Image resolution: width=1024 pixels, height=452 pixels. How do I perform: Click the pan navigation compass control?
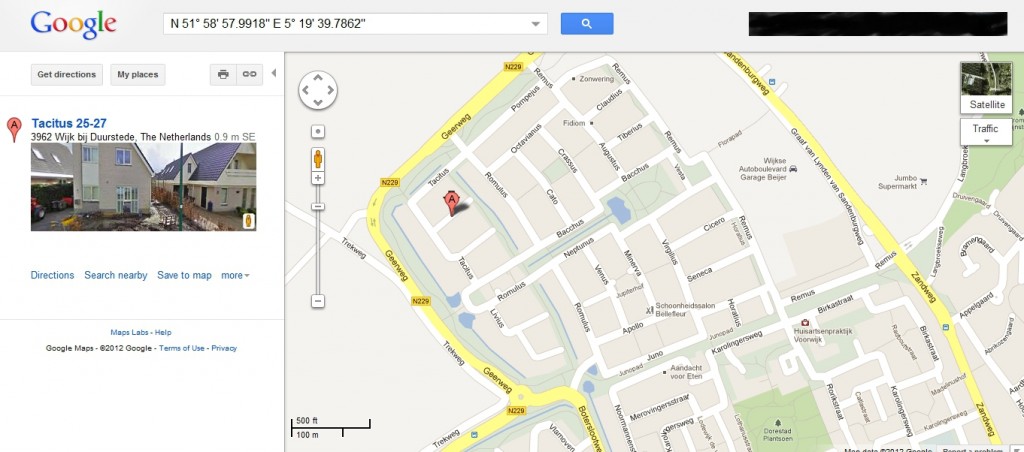[x=317, y=89]
